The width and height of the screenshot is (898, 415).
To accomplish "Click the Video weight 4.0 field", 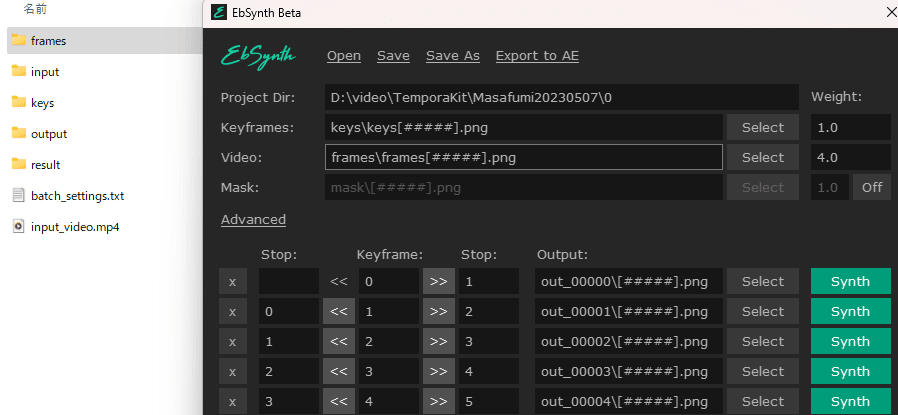I will pos(850,157).
